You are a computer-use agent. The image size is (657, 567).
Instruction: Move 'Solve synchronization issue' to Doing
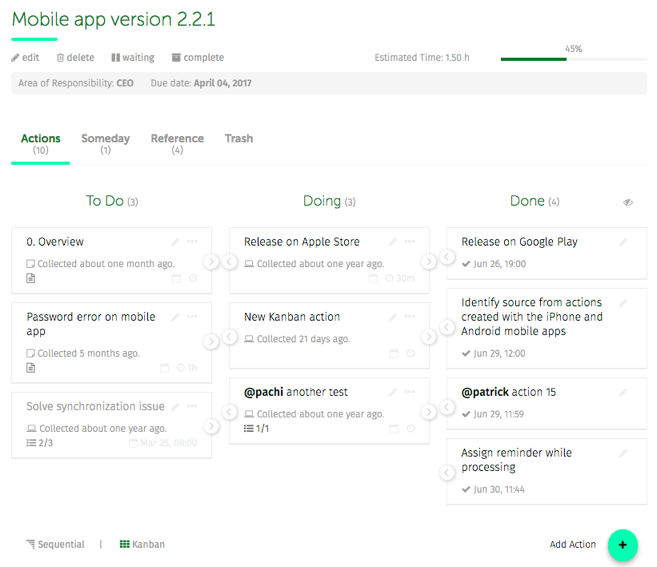[211, 427]
